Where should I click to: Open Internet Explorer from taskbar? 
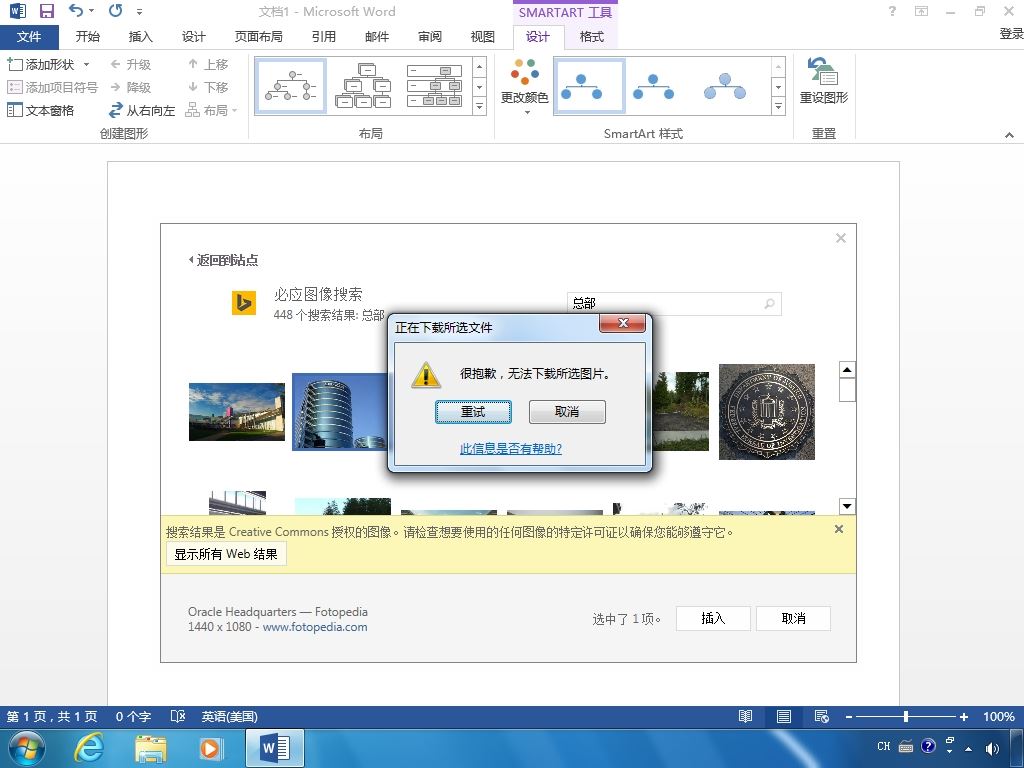(88, 748)
